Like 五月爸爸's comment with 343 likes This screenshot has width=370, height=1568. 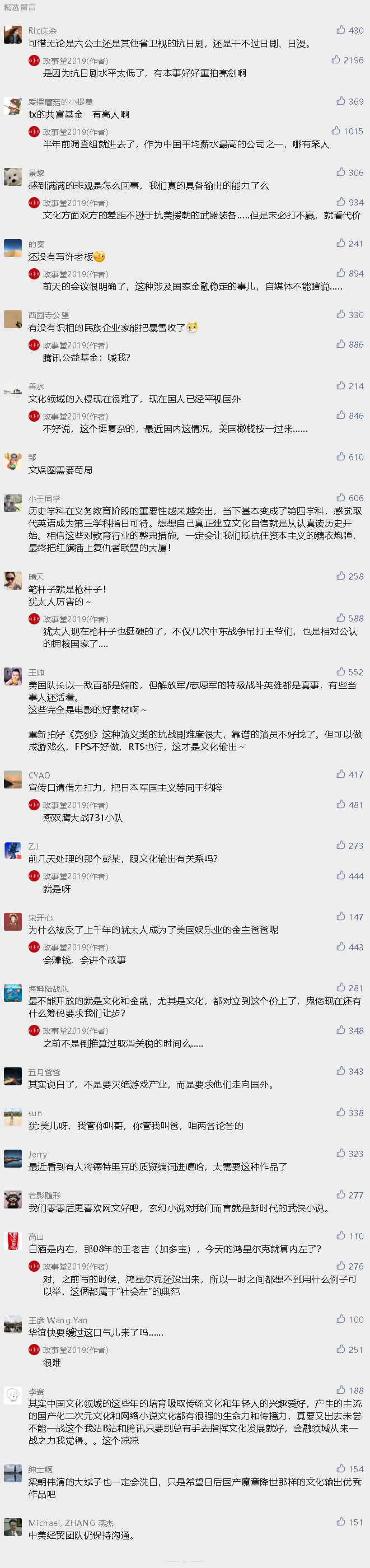(350, 1071)
